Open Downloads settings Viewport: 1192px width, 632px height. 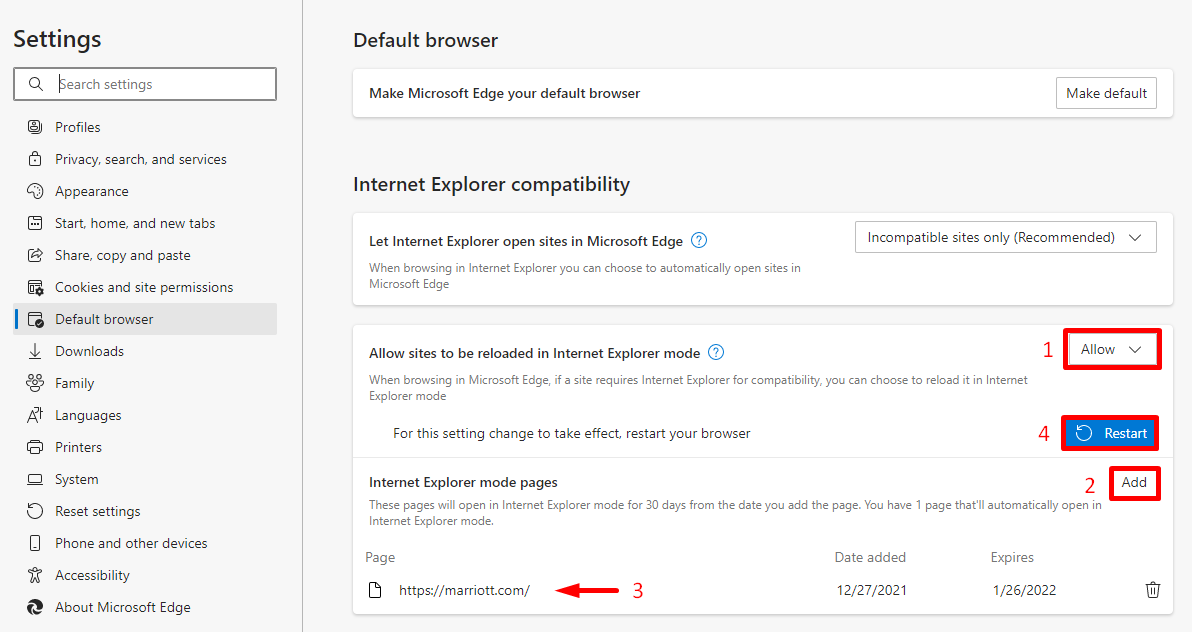coord(145,351)
